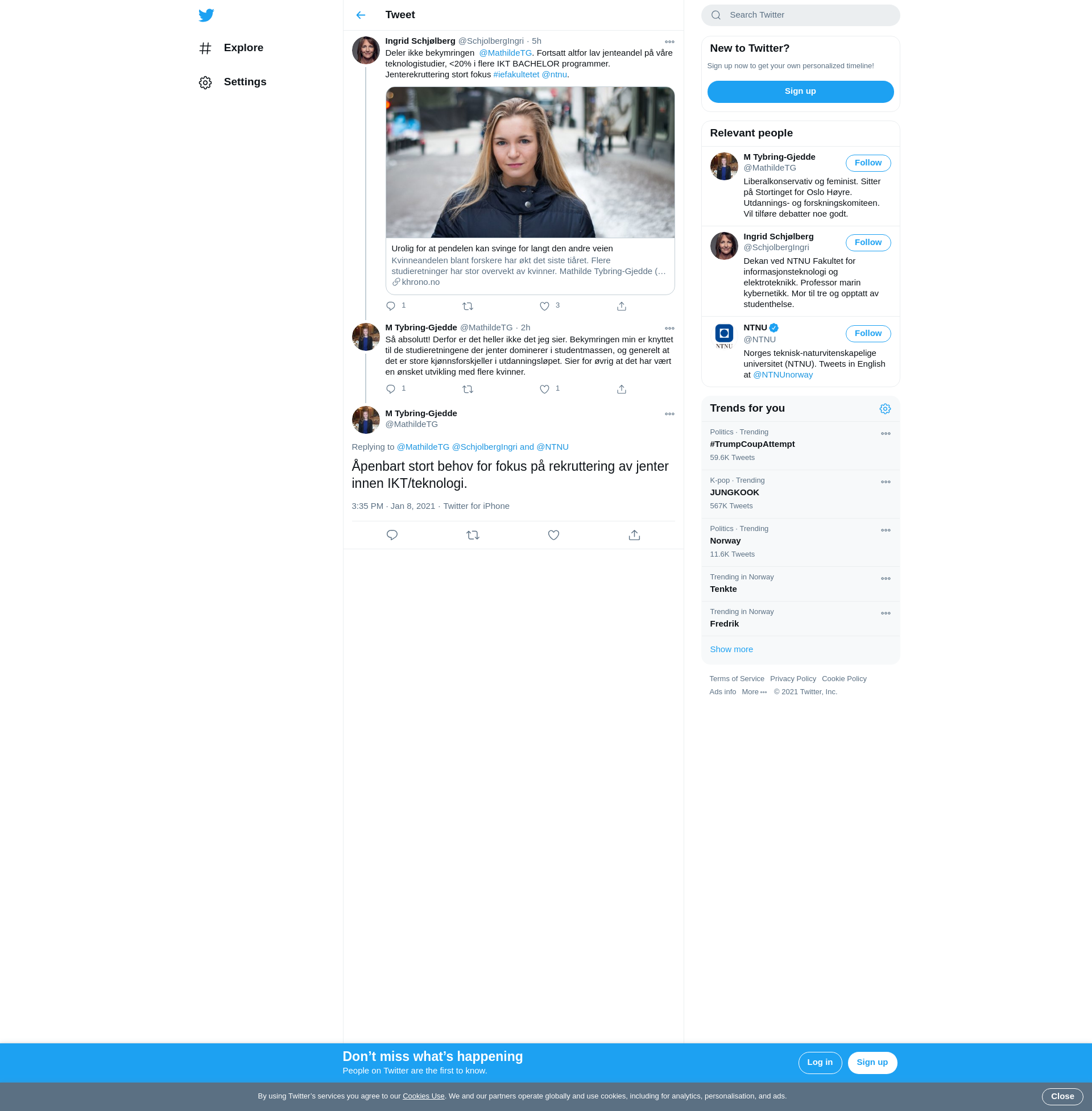Open Terms of Service
1092x1111 pixels.
[737, 679]
